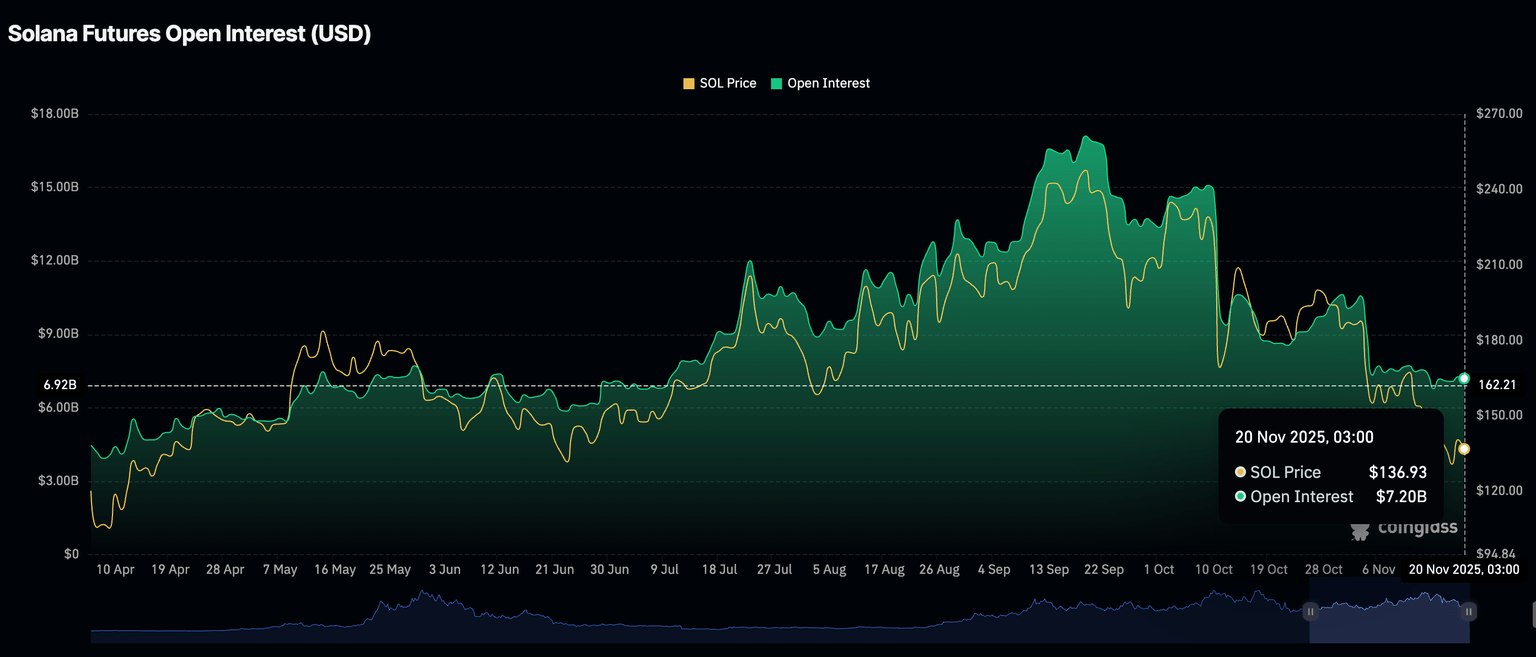
Task: Click the 13 Sep date label on x-axis
Action: tap(1049, 570)
